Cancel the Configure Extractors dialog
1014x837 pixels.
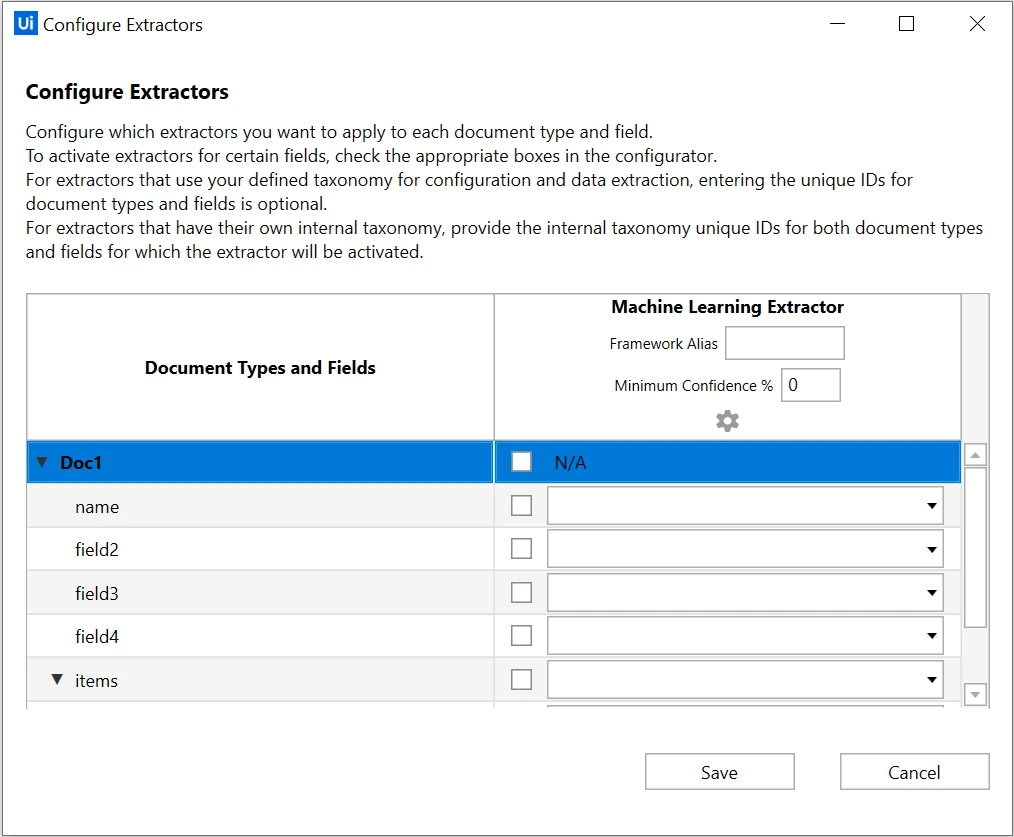[x=914, y=772]
